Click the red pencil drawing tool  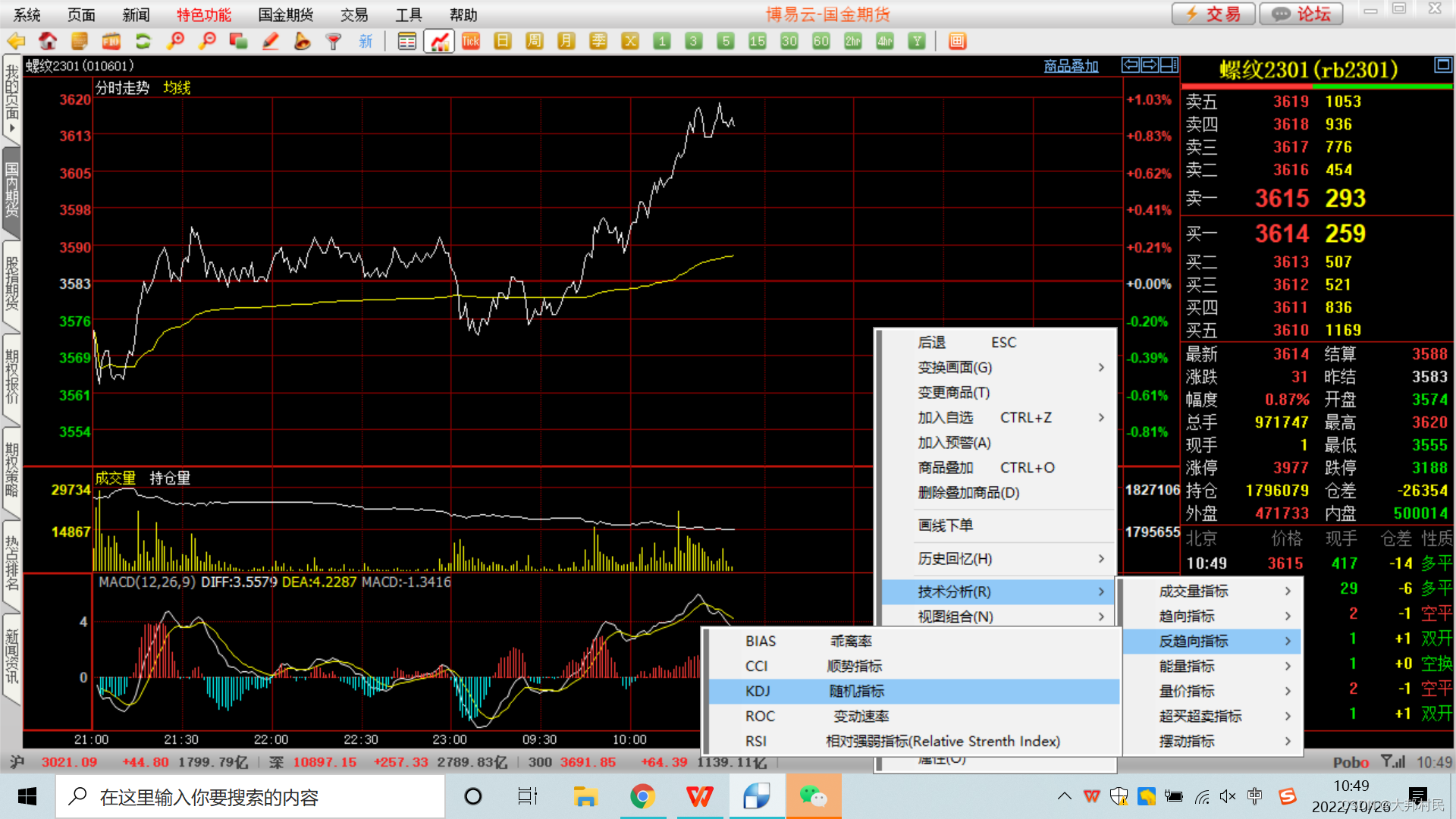click(x=270, y=41)
